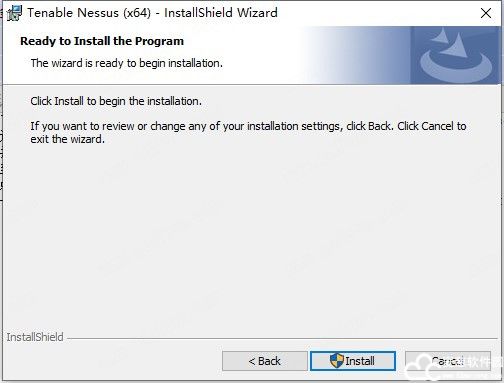Click the InstallShield arrow logo graphic in the banner
504x383 pixels.
(456, 55)
